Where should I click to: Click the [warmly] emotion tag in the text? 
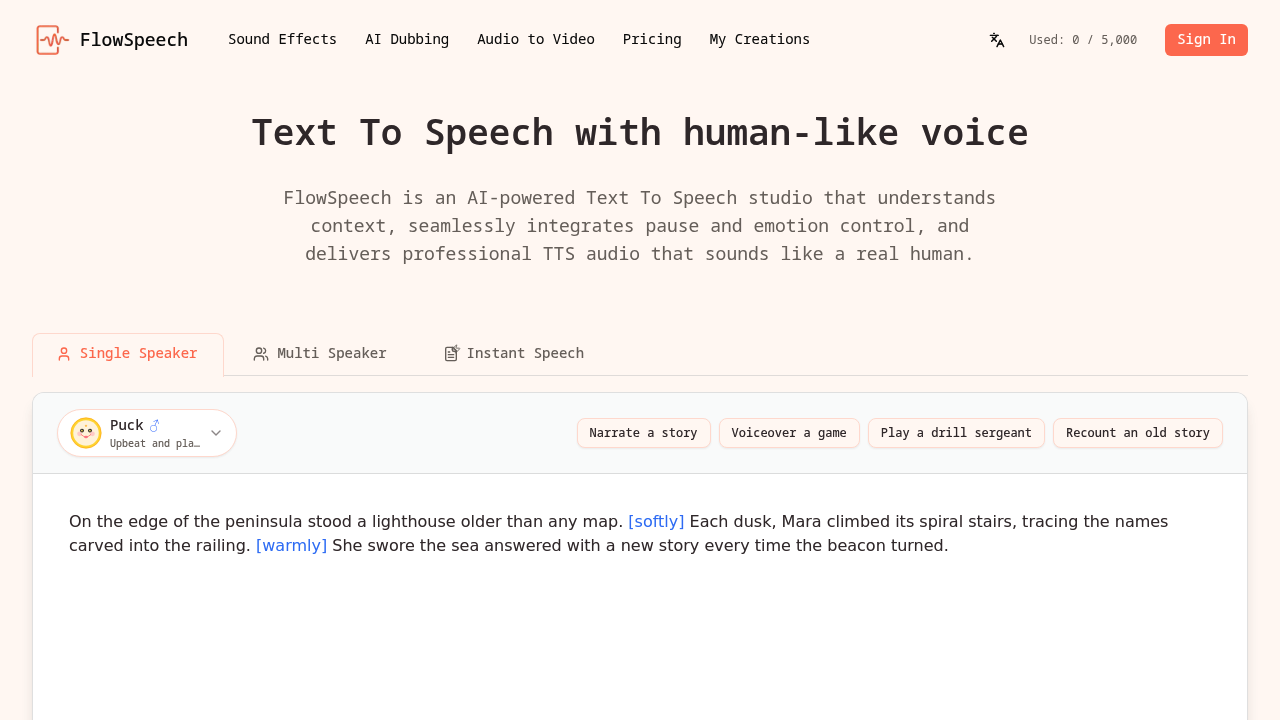click(x=291, y=545)
